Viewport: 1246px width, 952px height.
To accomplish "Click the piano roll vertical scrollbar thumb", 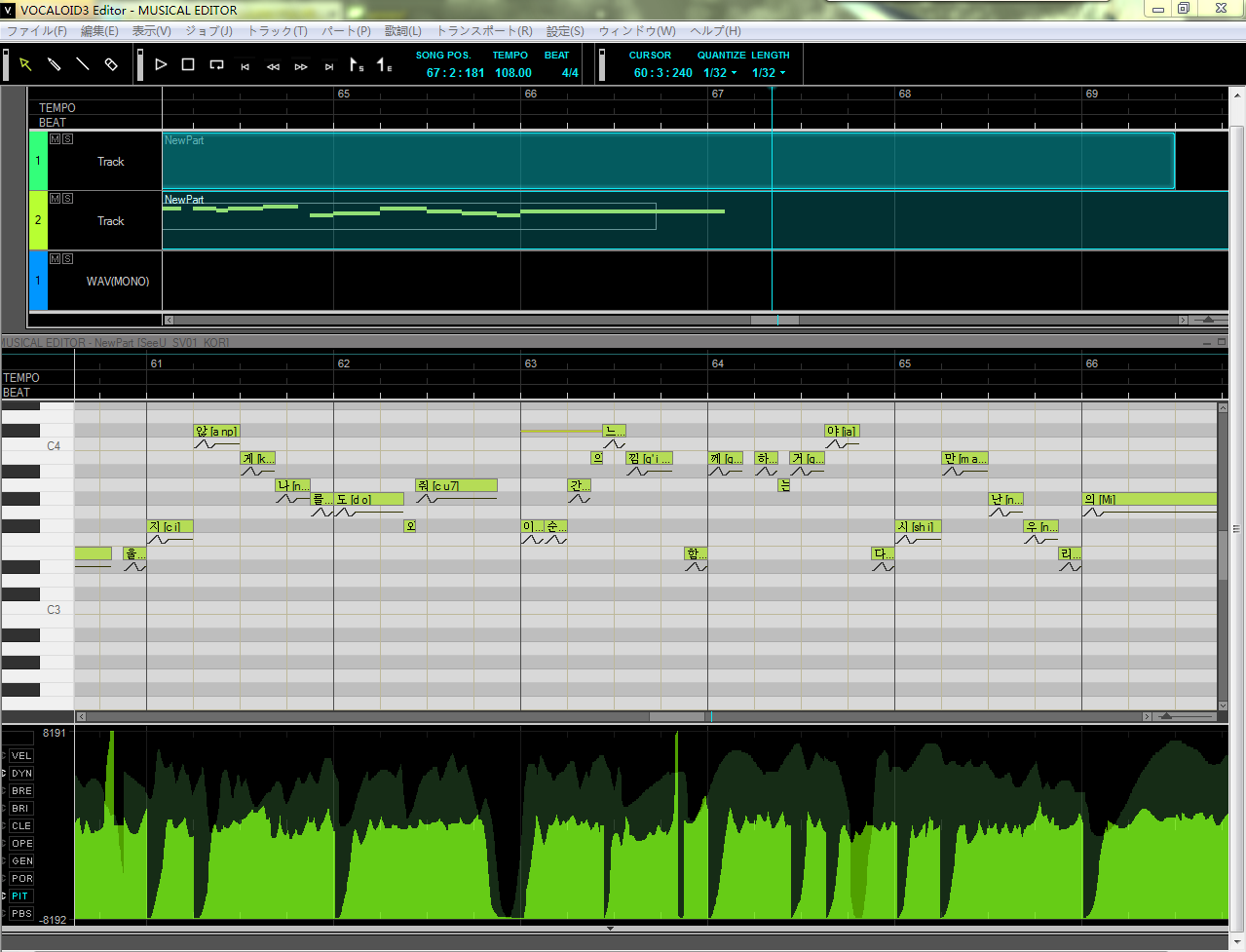I will [1223, 555].
